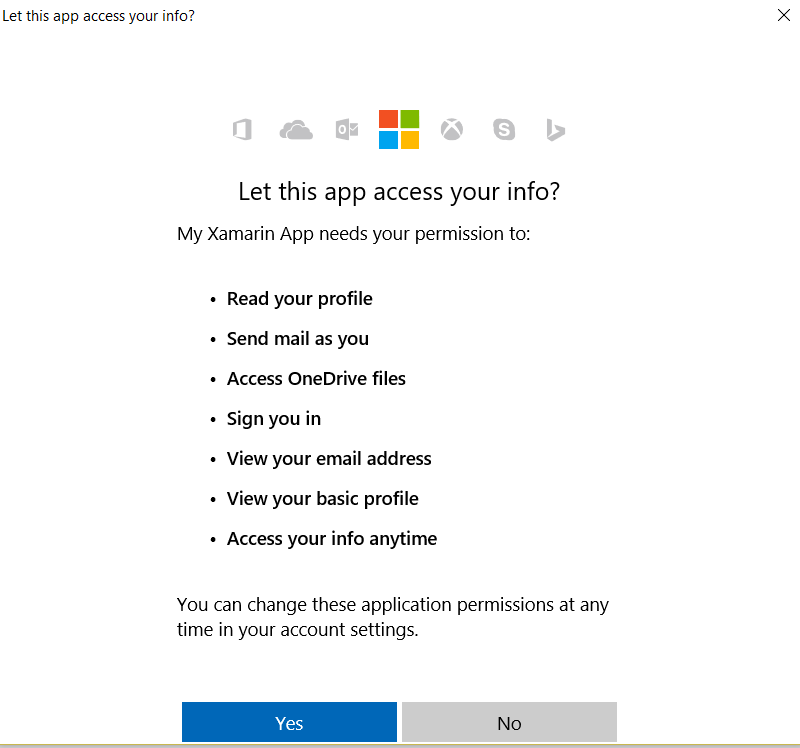The width and height of the screenshot is (800, 748).
Task: Close the permission dialog window
Action: click(x=784, y=15)
